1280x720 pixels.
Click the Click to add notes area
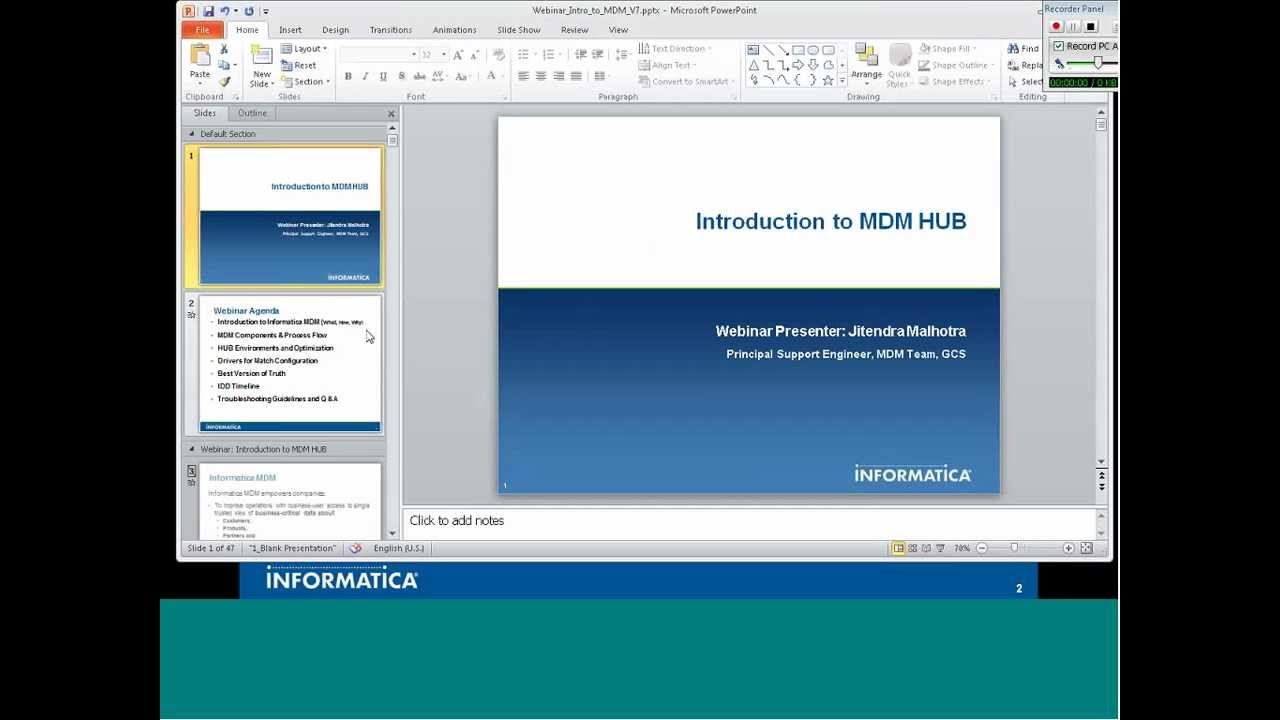[750, 521]
